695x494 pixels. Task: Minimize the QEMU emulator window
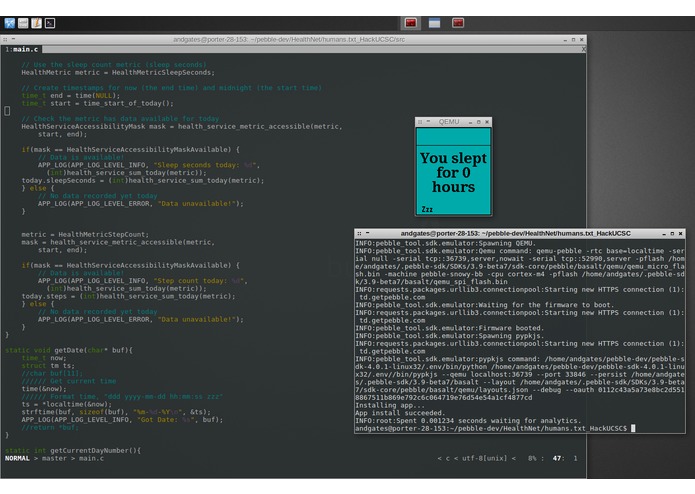[x=470, y=122]
